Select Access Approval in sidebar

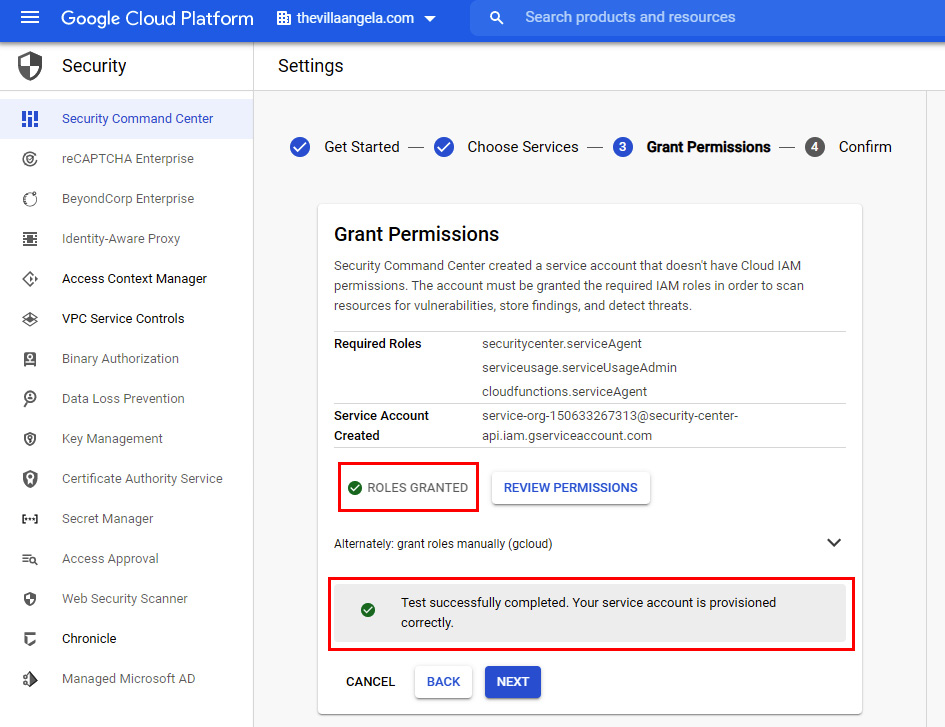[127, 559]
